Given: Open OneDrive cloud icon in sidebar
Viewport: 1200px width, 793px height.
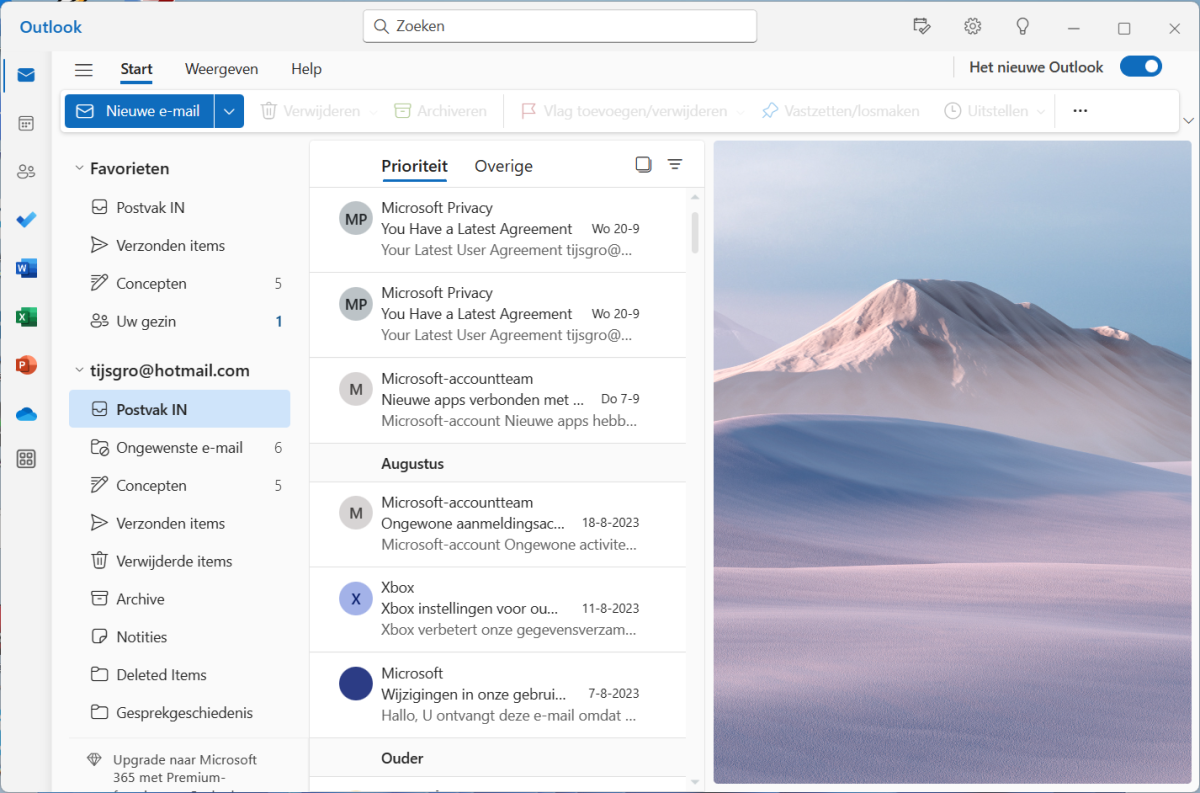Looking at the screenshot, I should 26,413.
